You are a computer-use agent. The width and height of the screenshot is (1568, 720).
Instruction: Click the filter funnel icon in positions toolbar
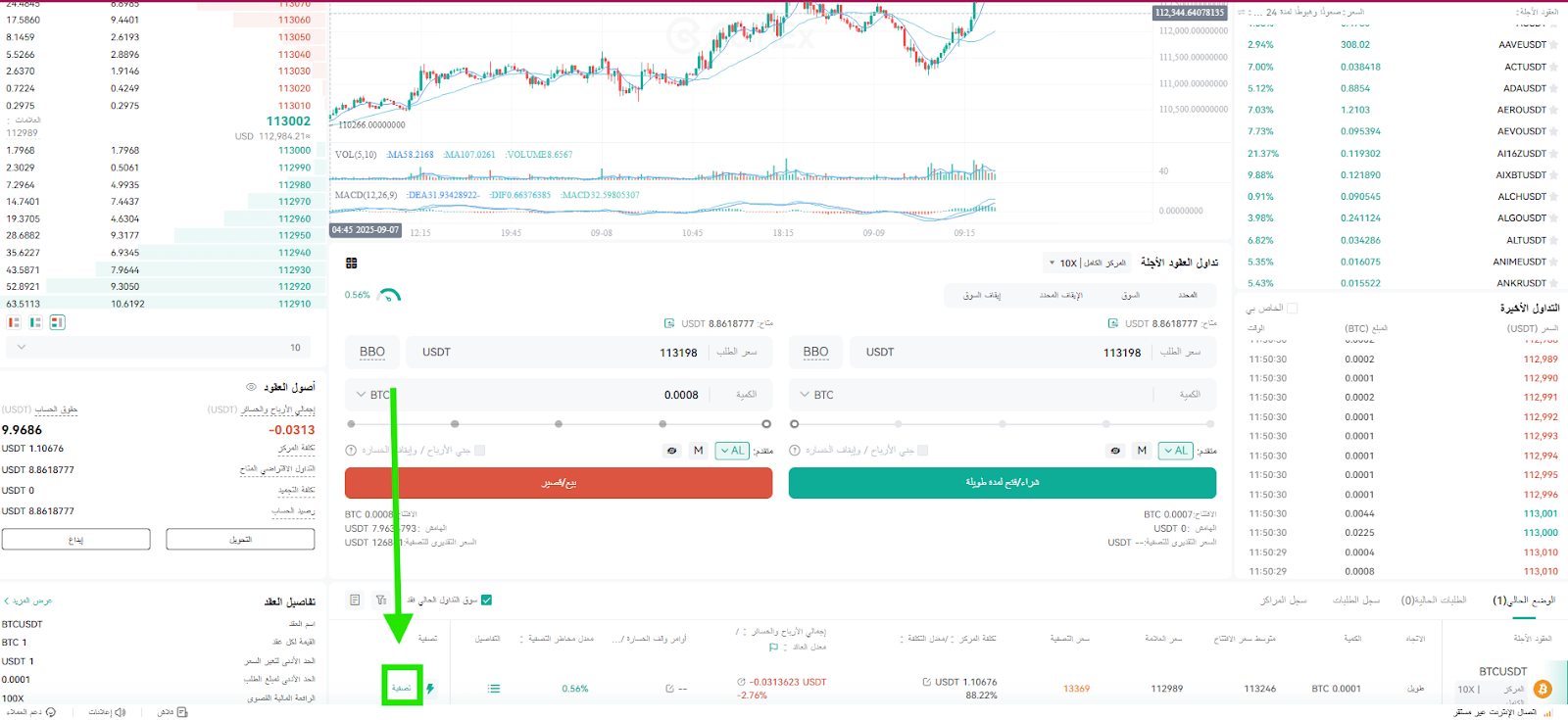pos(381,600)
